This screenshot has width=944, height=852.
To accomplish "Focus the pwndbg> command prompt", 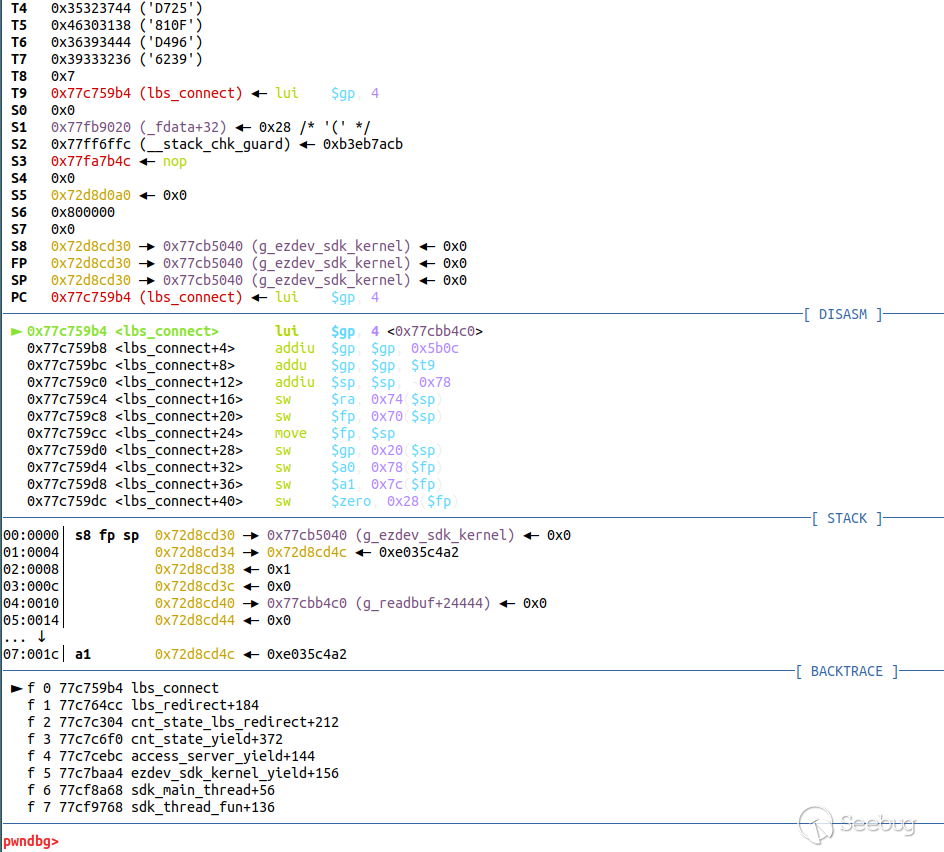I will coord(31,841).
